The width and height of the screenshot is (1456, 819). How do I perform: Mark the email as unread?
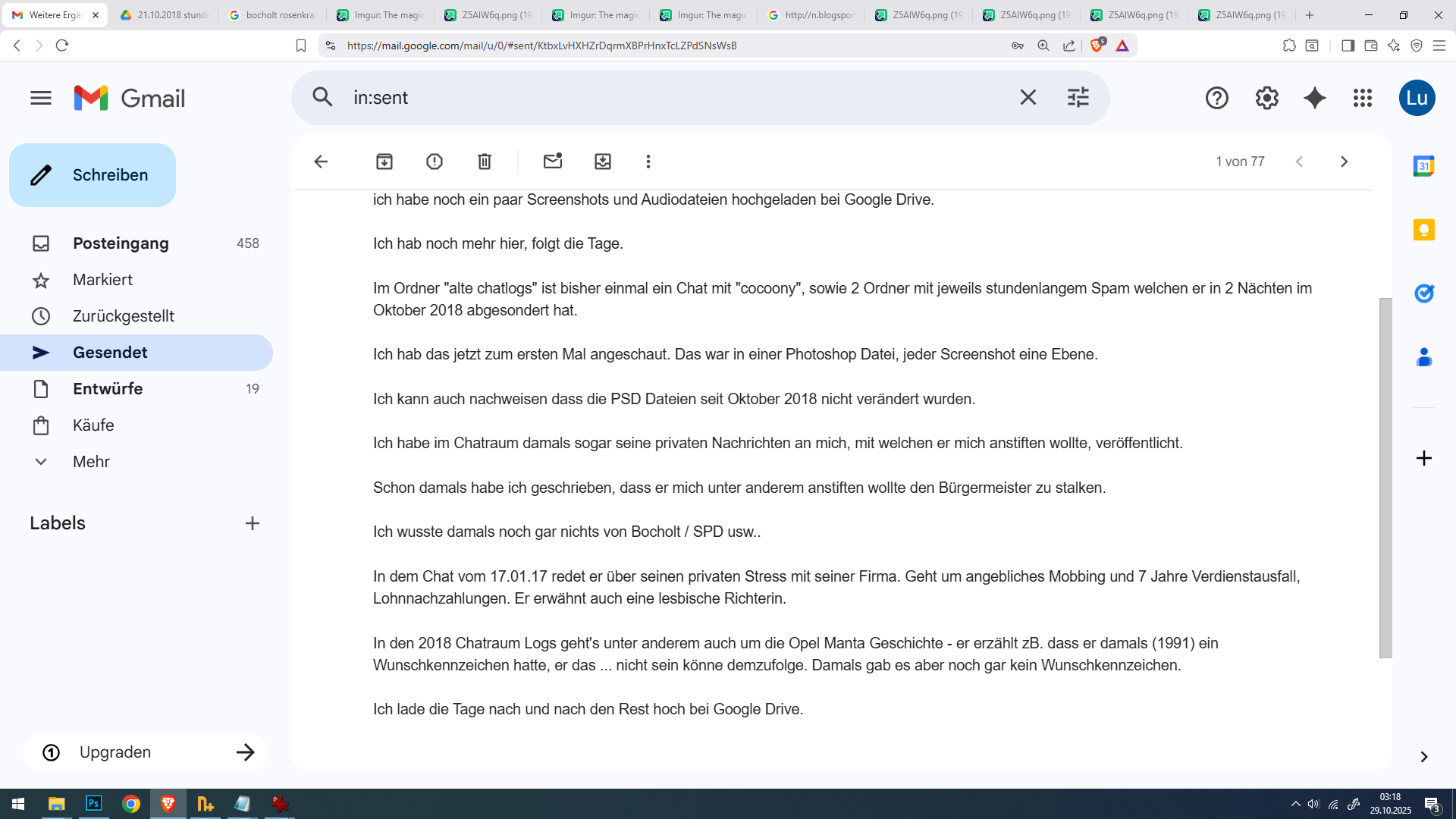[553, 162]
